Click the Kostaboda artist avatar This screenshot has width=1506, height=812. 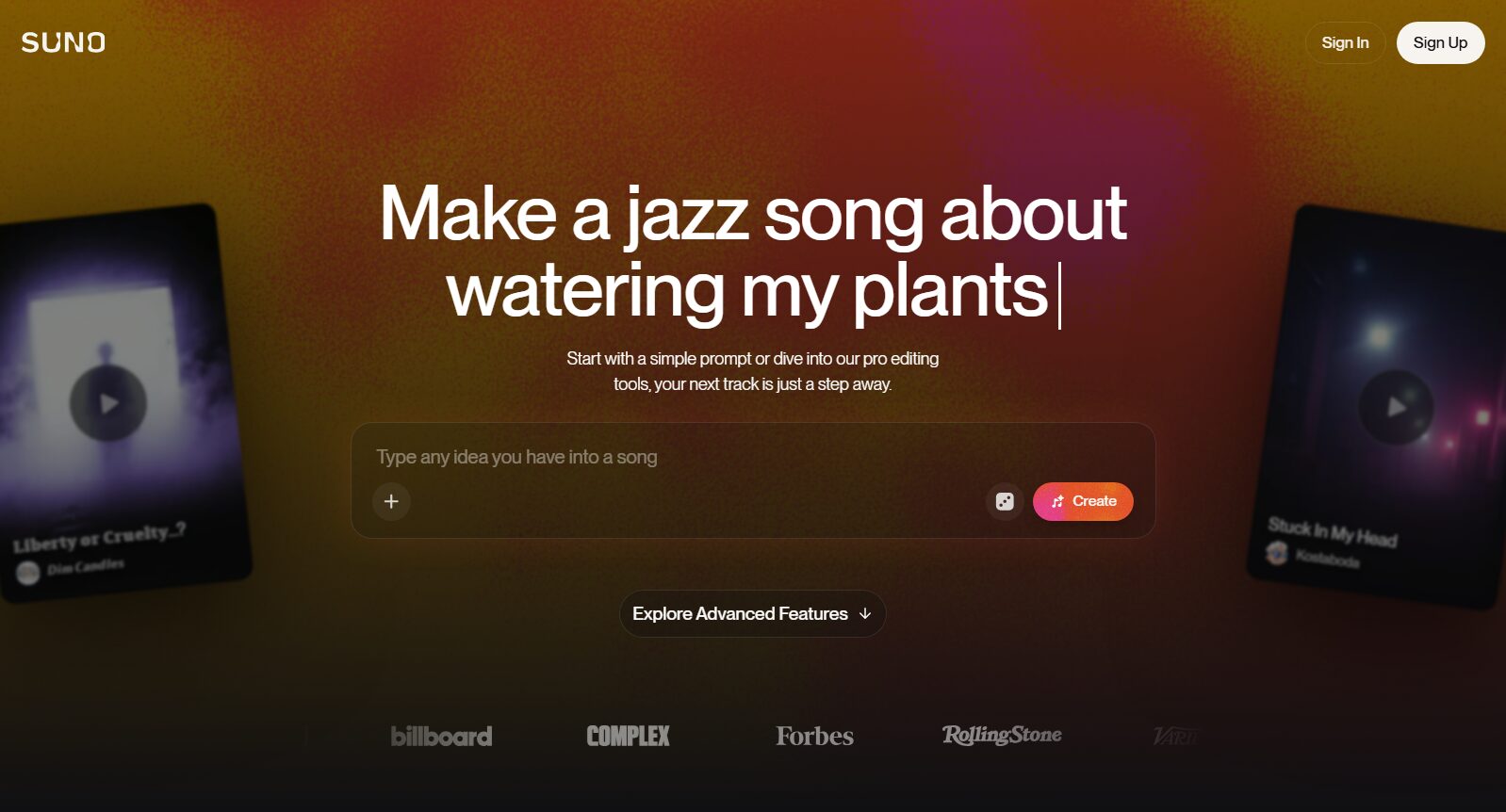1277,554
